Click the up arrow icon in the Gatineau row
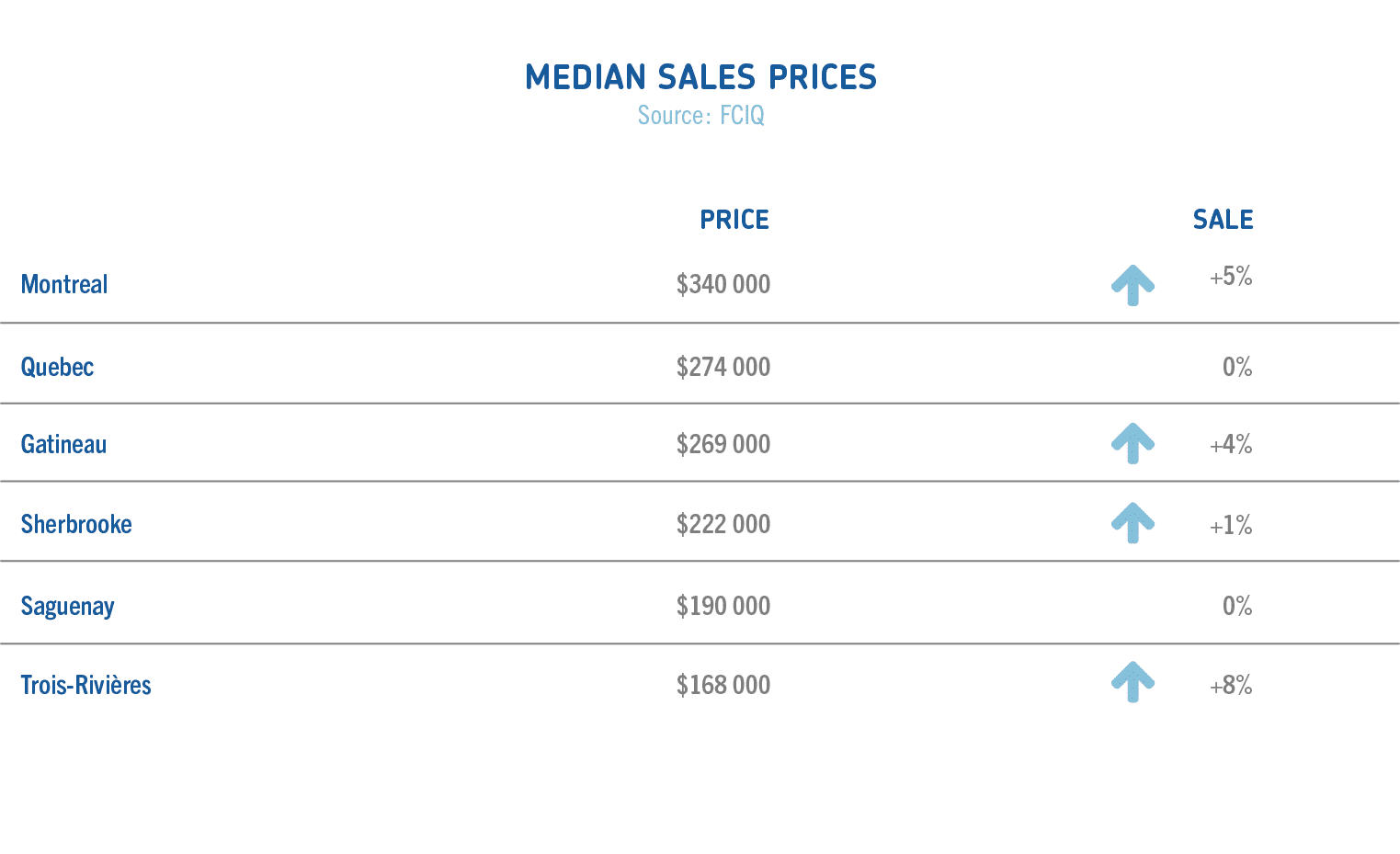The height and width of the screenshot is (854, 1400). coord(1133,443)
